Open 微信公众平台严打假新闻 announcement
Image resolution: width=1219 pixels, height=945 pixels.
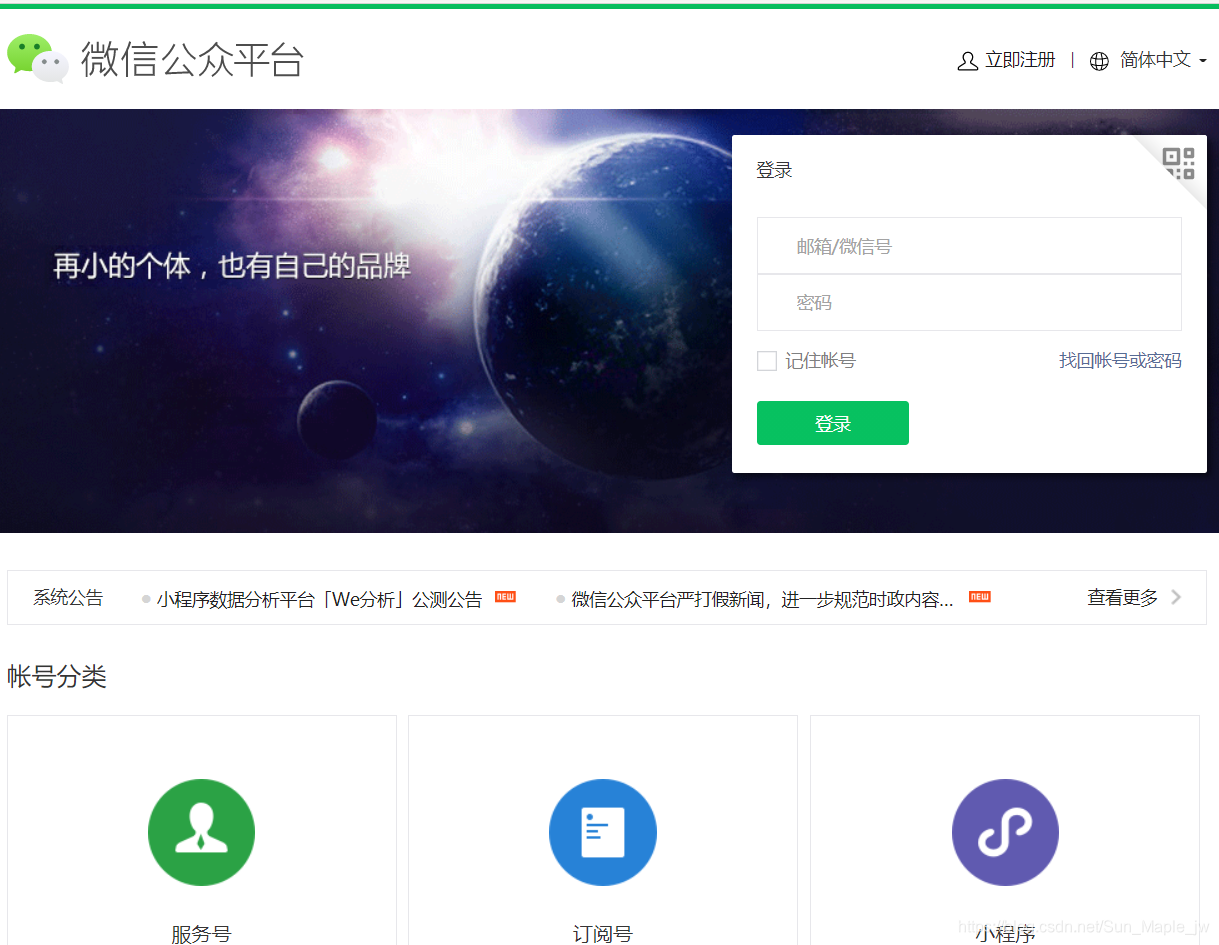point(762,599)
